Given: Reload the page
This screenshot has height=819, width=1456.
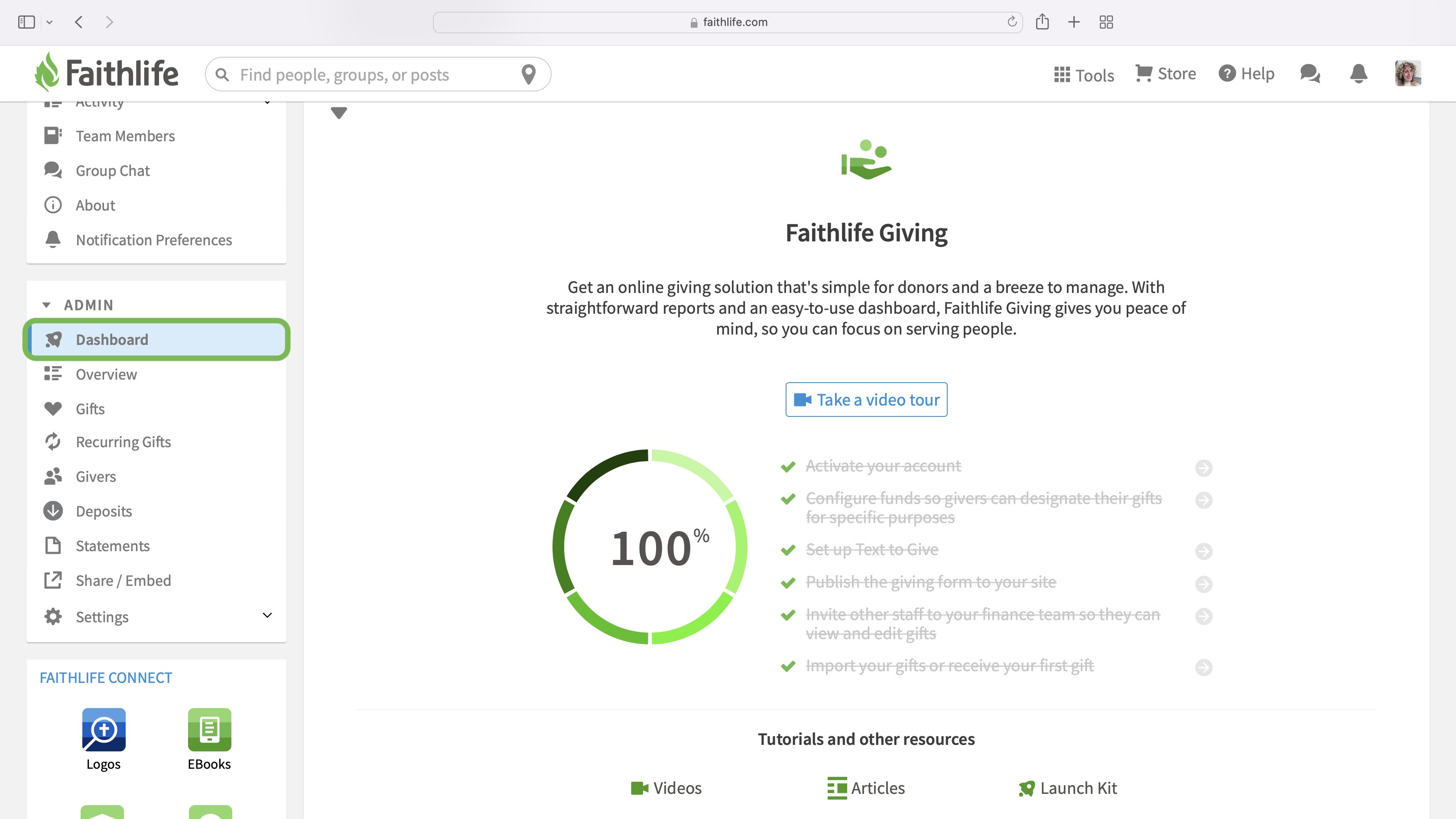Looking at the screenshot, I should tap(1012, 22).
